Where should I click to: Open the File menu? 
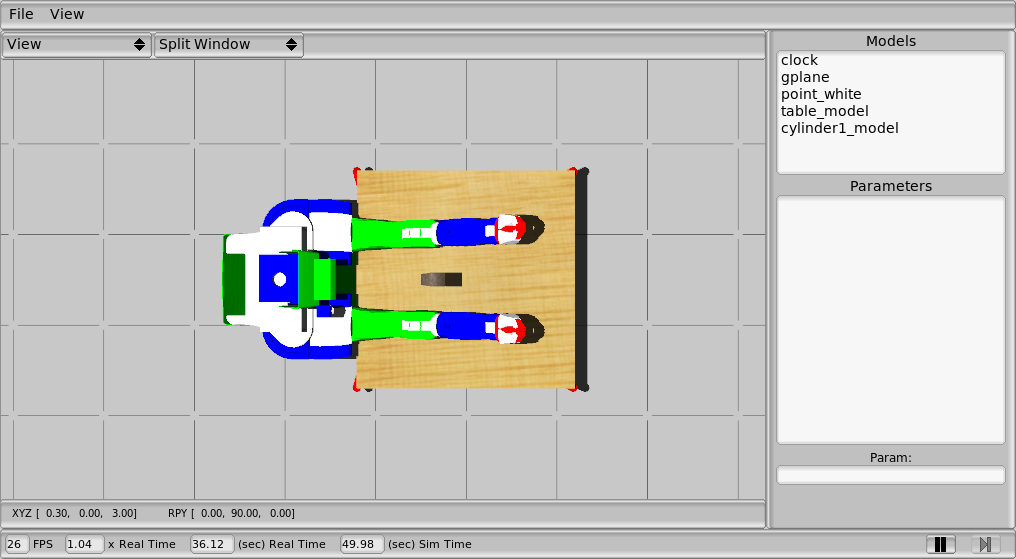[x=21, y=14]
